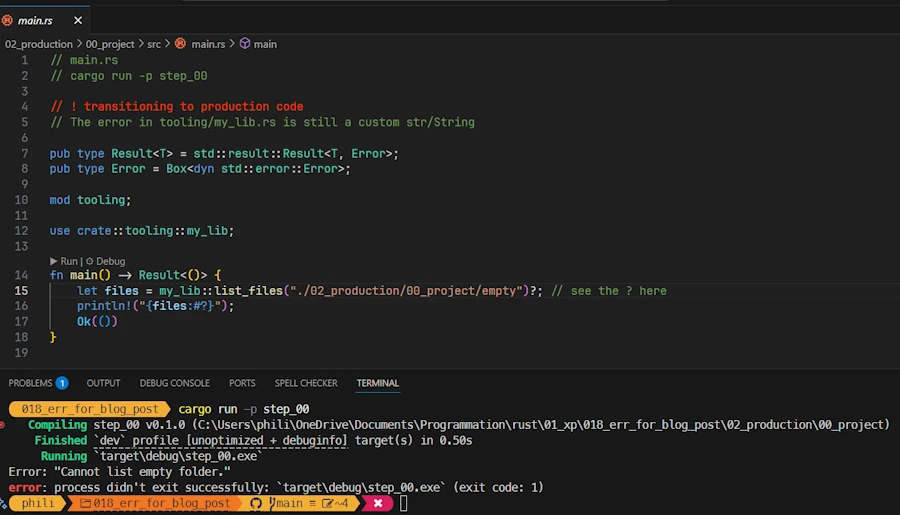
Task: Click the red X status in prompt
Action: click(x=378, y=504)
